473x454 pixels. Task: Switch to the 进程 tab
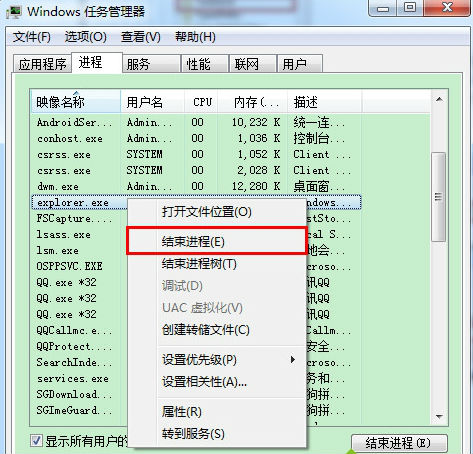[96, 62]
